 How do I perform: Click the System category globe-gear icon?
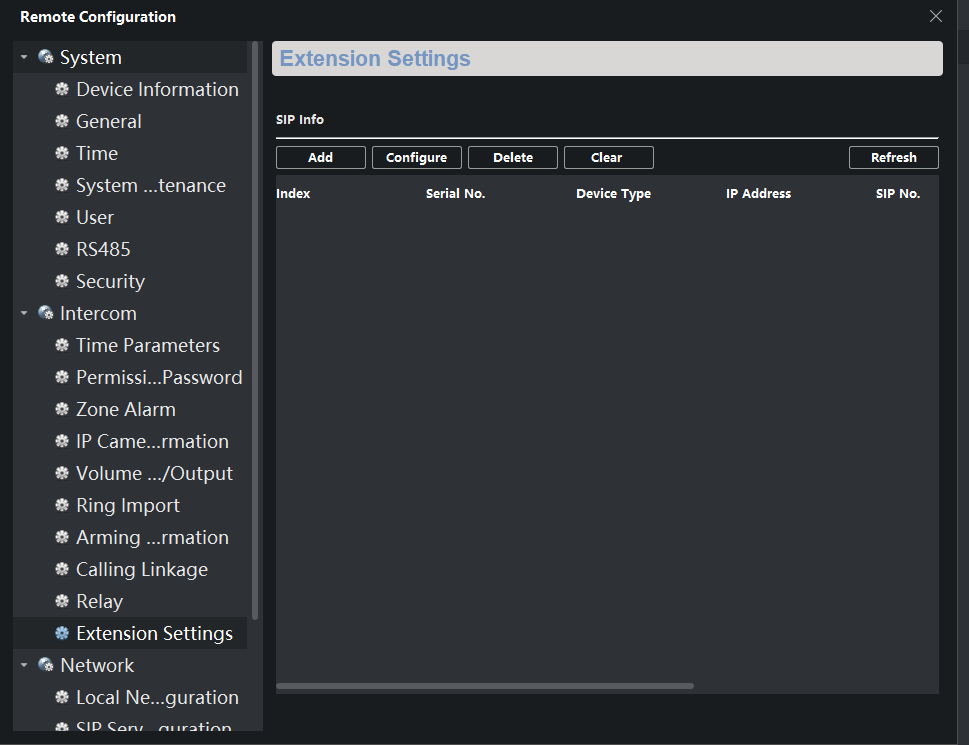(x=46, y=58)
